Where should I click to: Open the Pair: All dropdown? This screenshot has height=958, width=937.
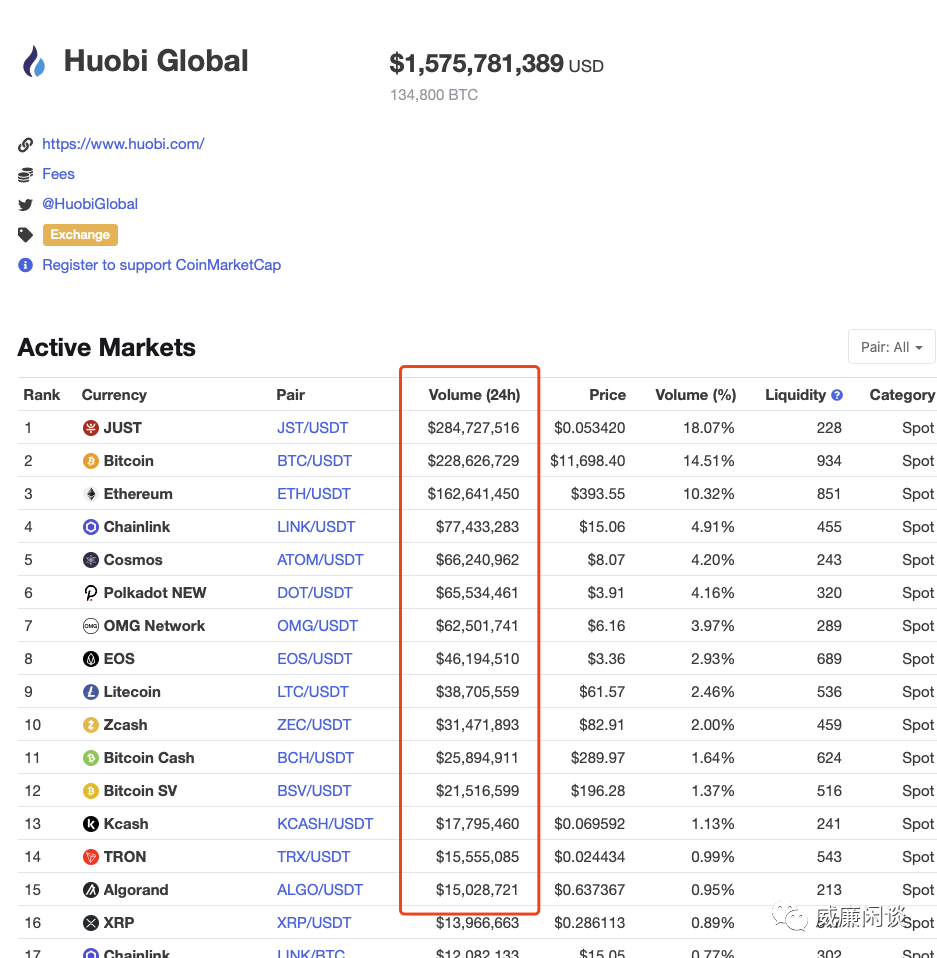891,347
